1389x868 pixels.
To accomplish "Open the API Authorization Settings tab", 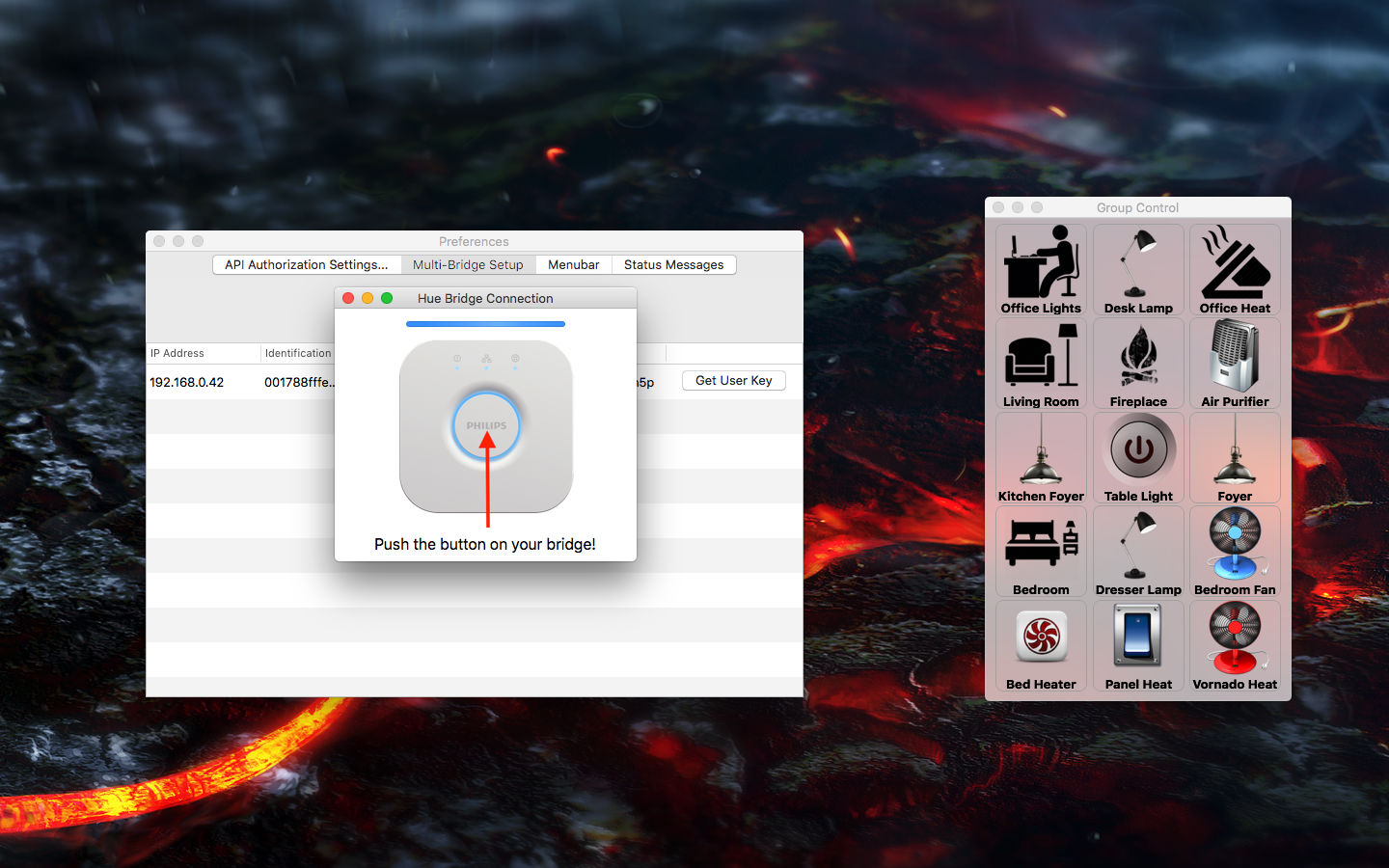I will (x=307, y=264).
